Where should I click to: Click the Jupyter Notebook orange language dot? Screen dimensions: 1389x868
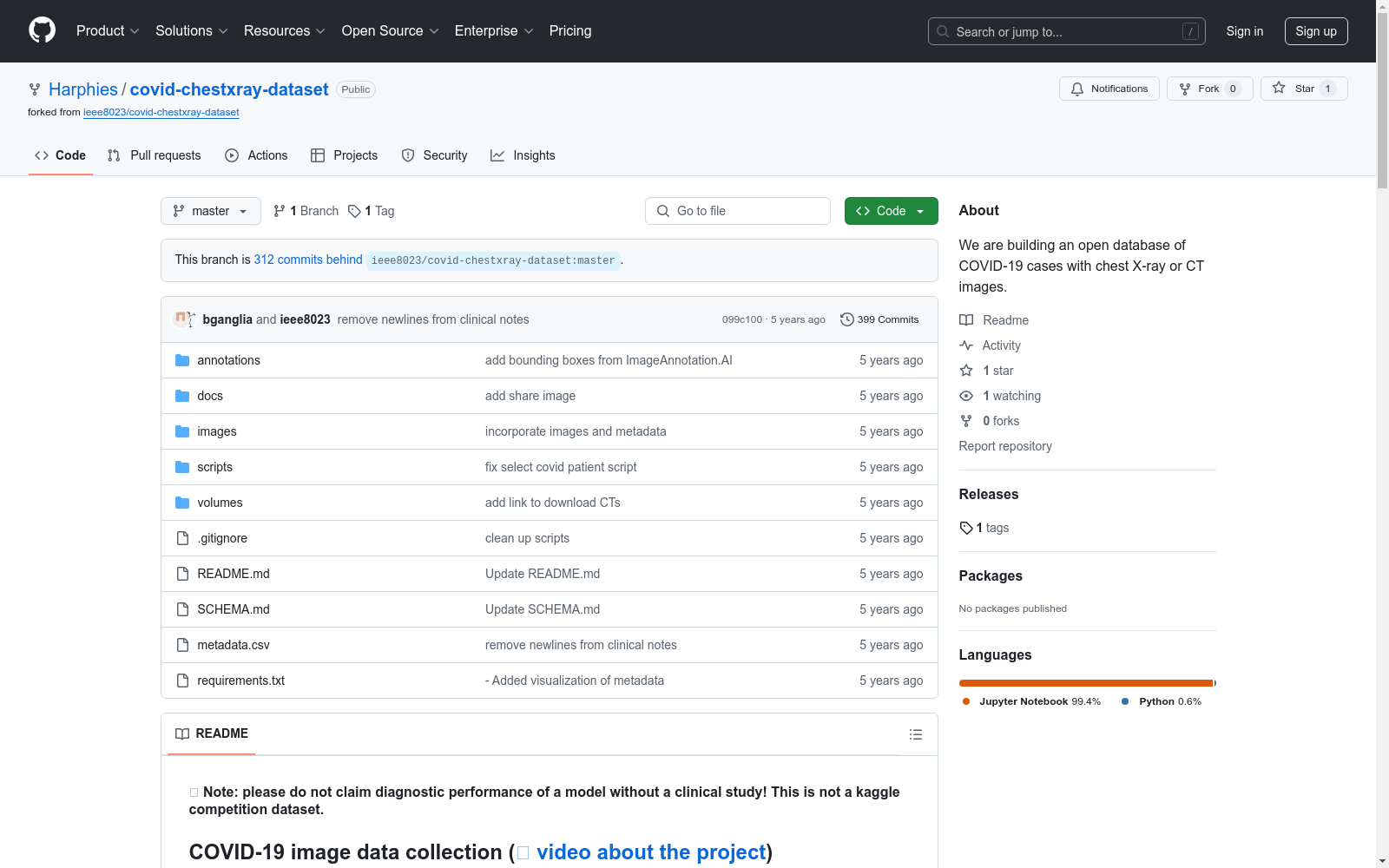point(966,701)
